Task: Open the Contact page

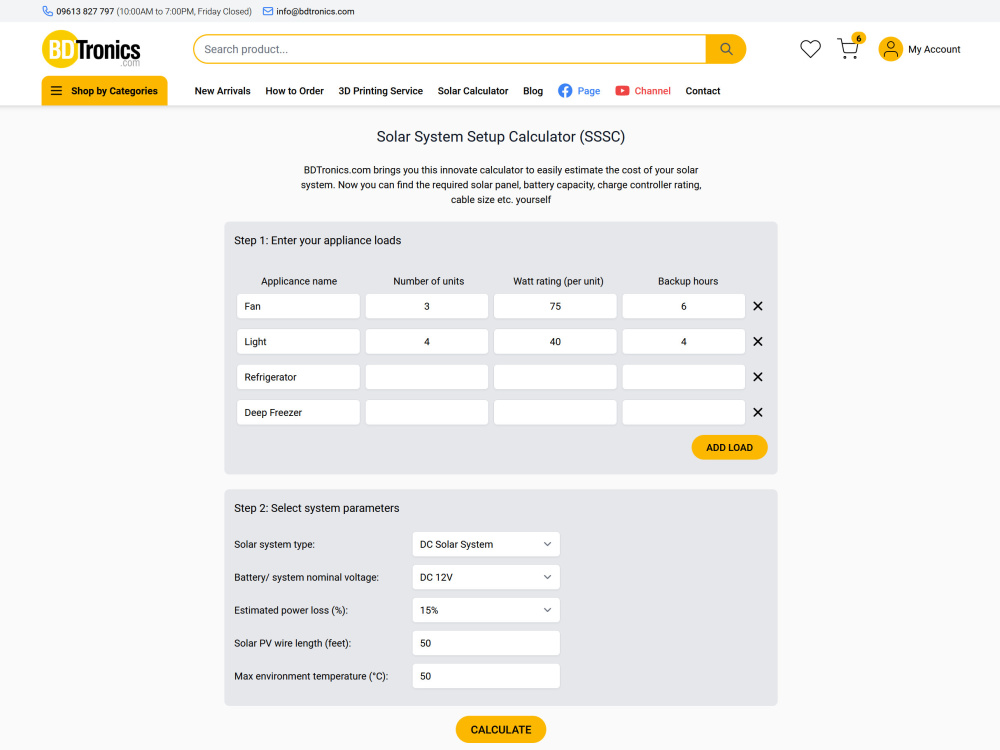Action: coord(703,91)
